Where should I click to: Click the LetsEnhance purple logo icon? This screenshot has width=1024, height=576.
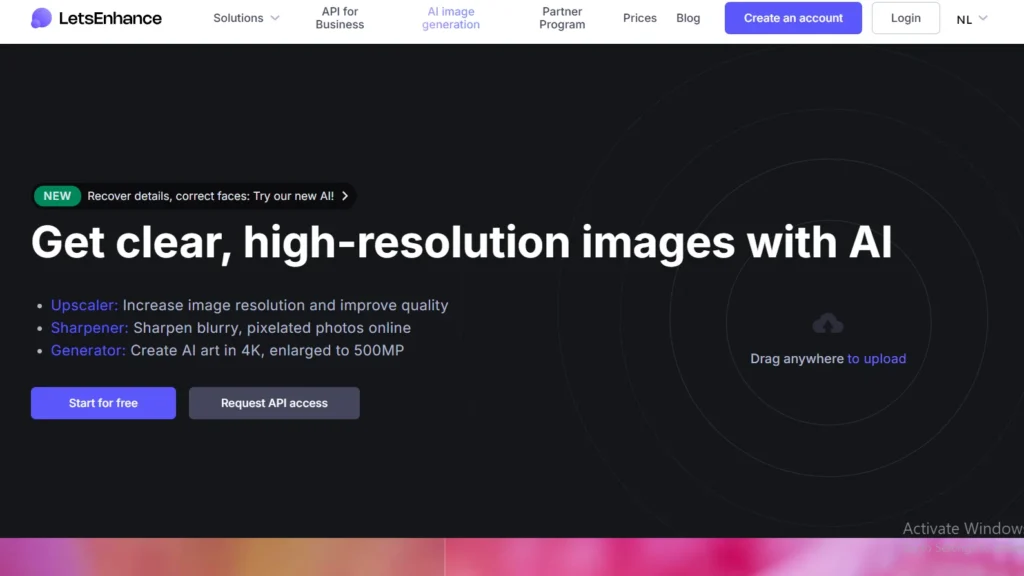41,18
